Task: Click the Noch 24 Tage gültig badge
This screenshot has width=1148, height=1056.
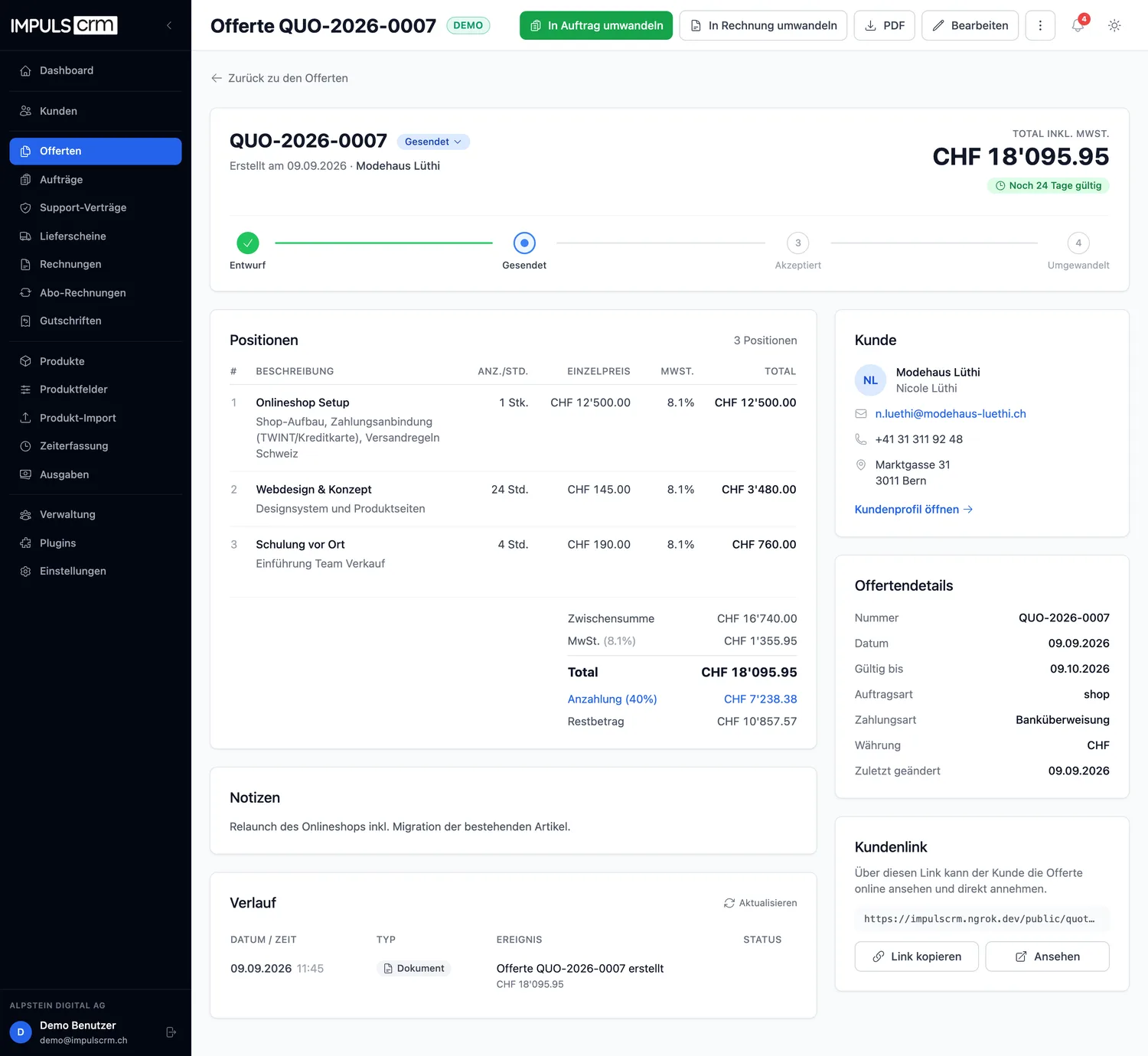Action: 1049,186
